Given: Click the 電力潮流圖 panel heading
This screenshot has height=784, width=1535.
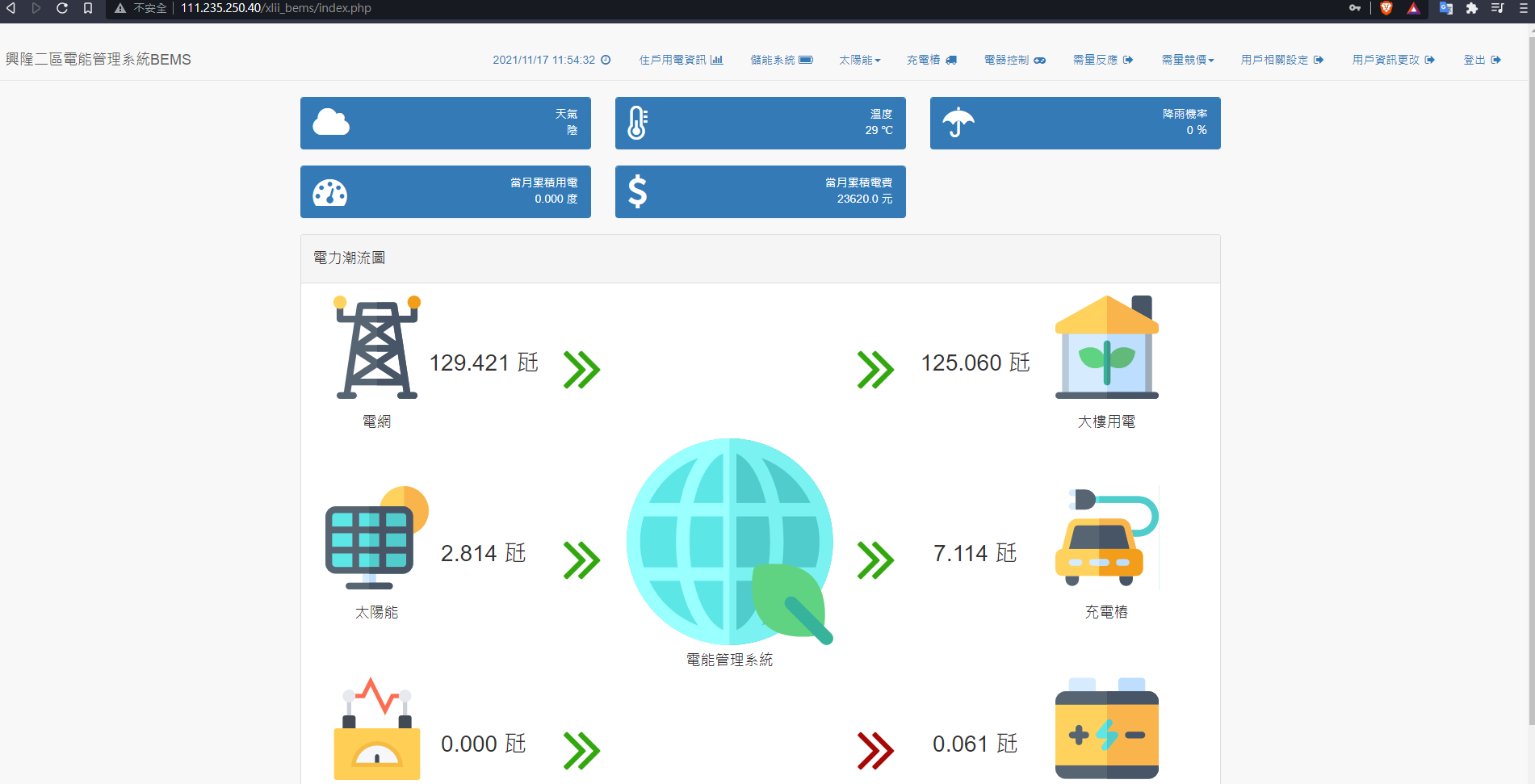Looking at the screenshot, I should [350, 258].
